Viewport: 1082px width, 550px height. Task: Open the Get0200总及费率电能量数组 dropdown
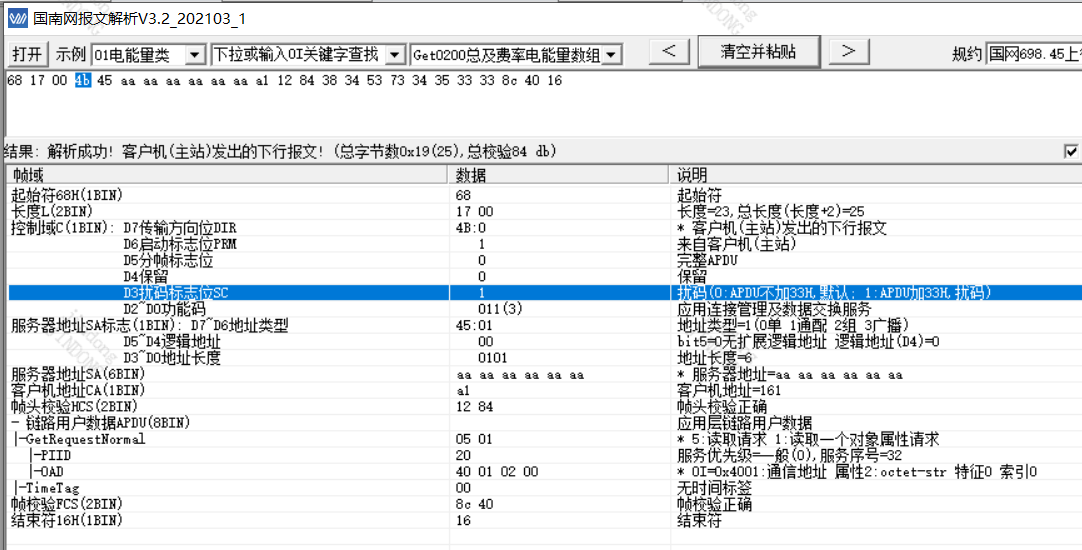[611, 55]
